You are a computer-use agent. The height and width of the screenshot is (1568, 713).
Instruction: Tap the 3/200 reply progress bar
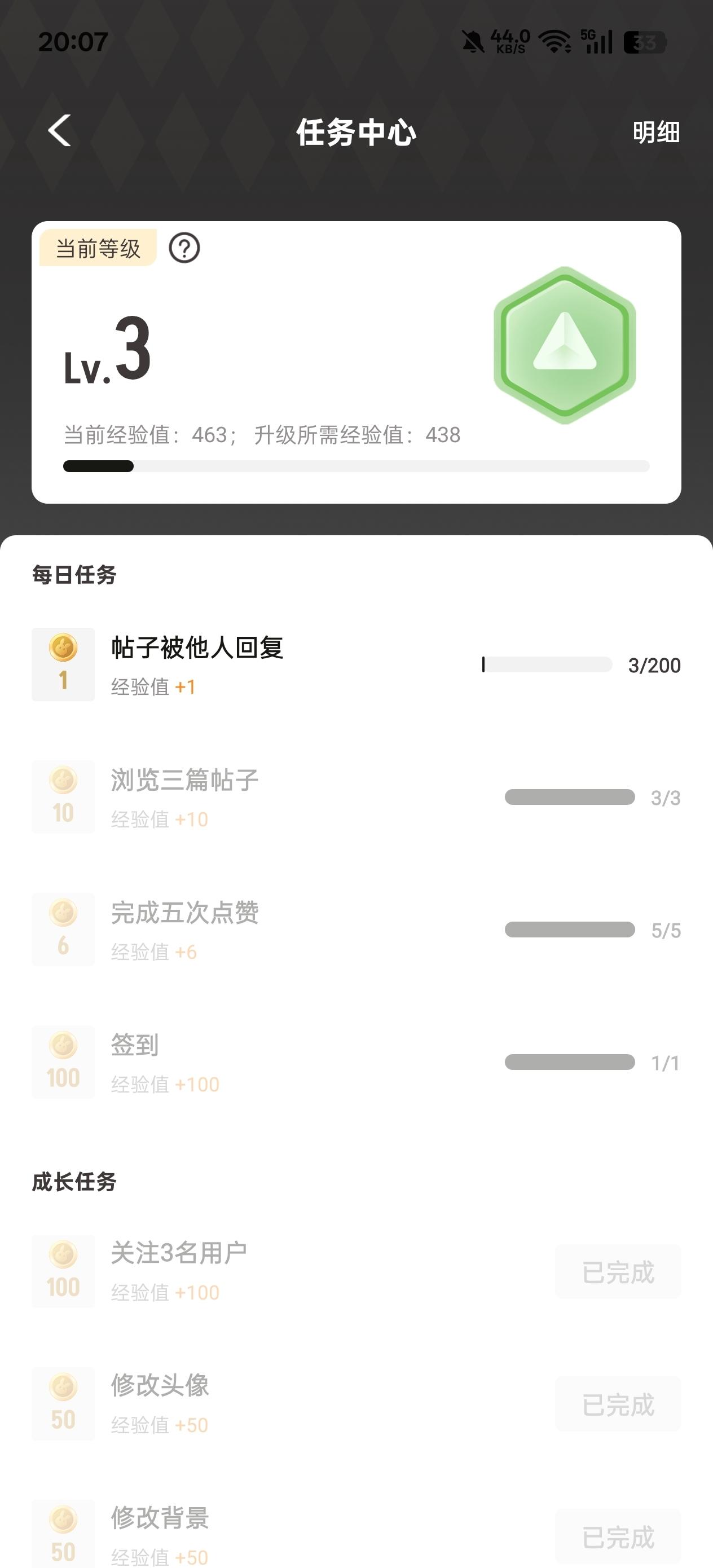547,664
